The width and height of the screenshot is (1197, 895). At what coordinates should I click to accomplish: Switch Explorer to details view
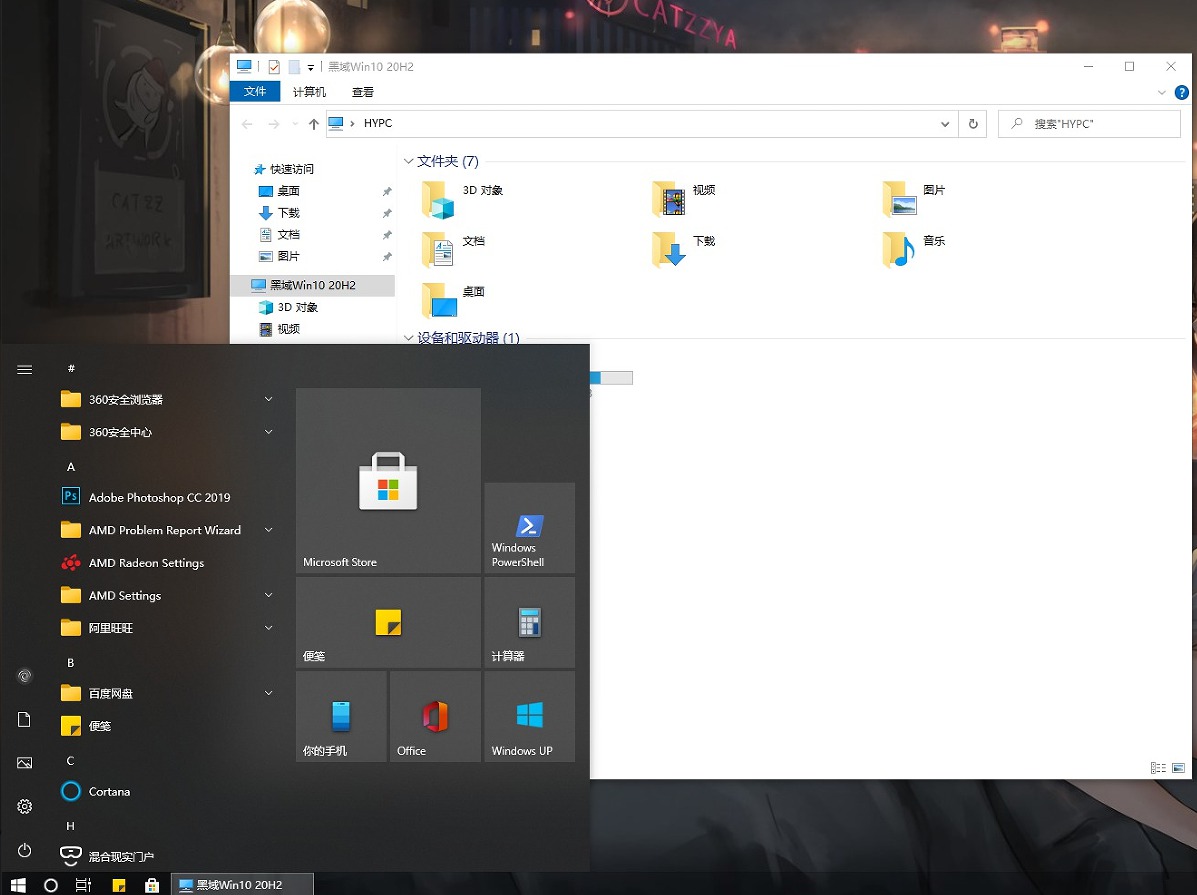coord(1158,767)
